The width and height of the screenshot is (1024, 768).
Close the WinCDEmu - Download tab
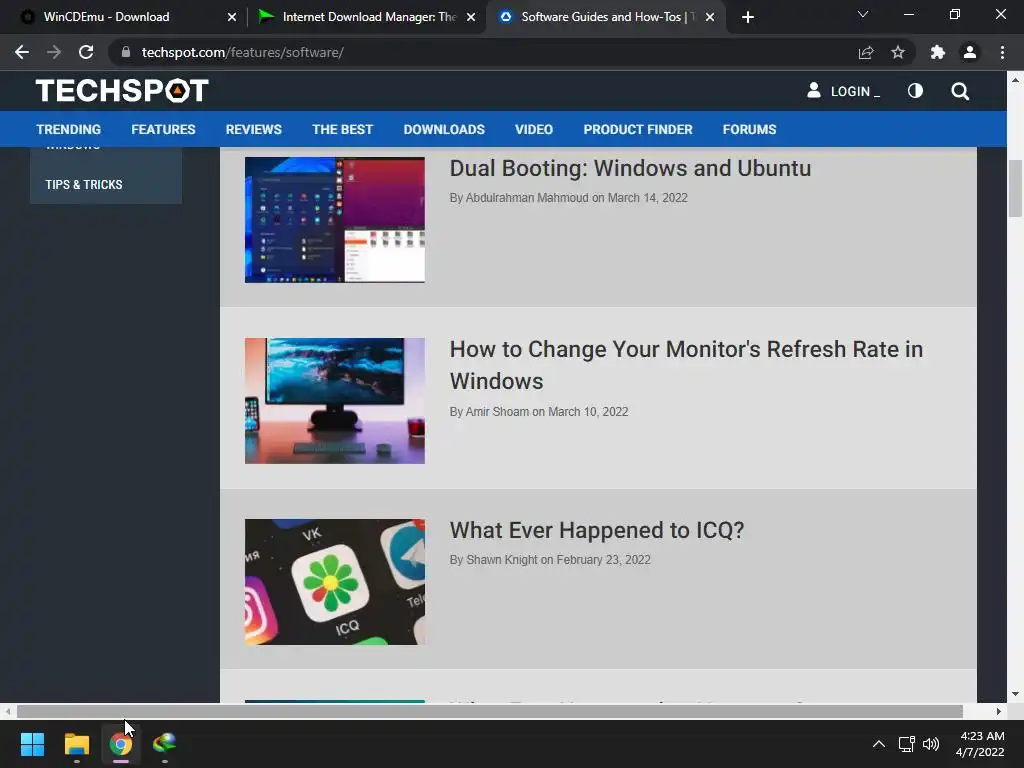232,17
